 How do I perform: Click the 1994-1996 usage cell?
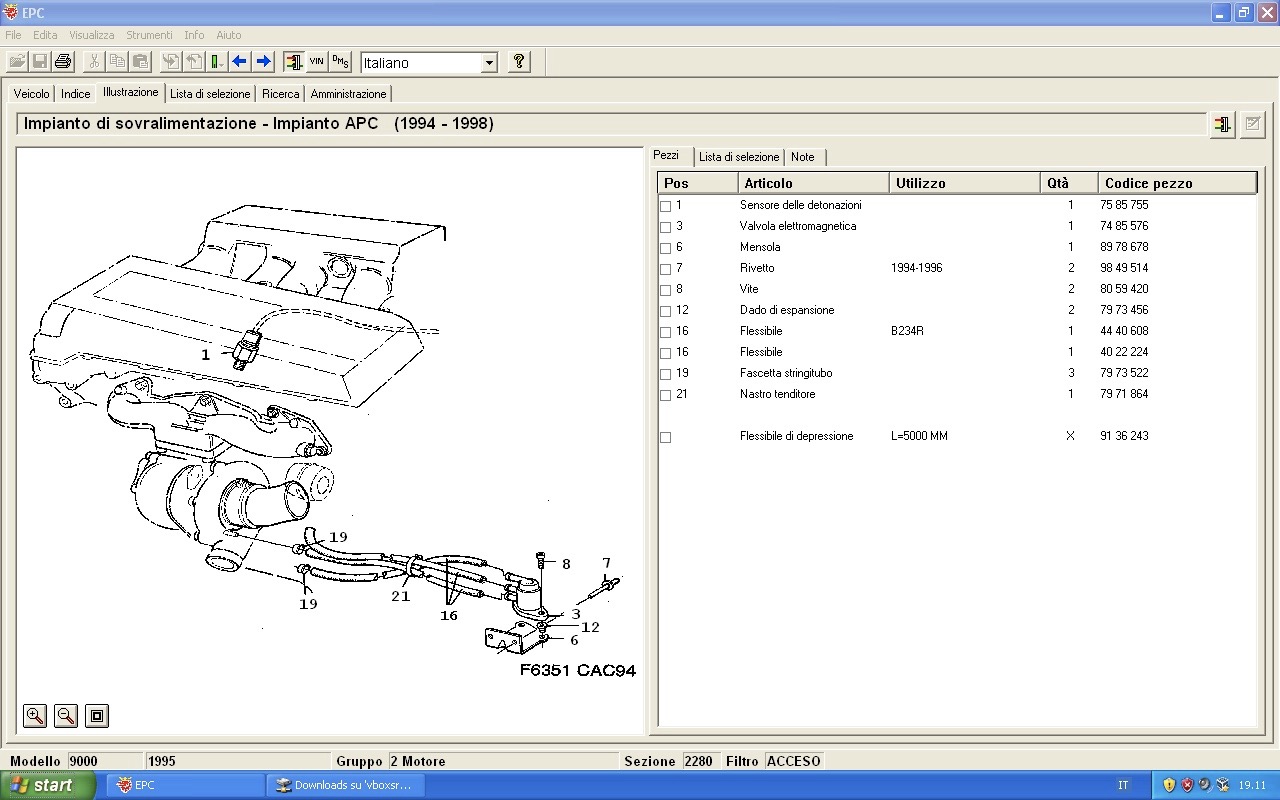pyautogui.click(x=916, y=268)
